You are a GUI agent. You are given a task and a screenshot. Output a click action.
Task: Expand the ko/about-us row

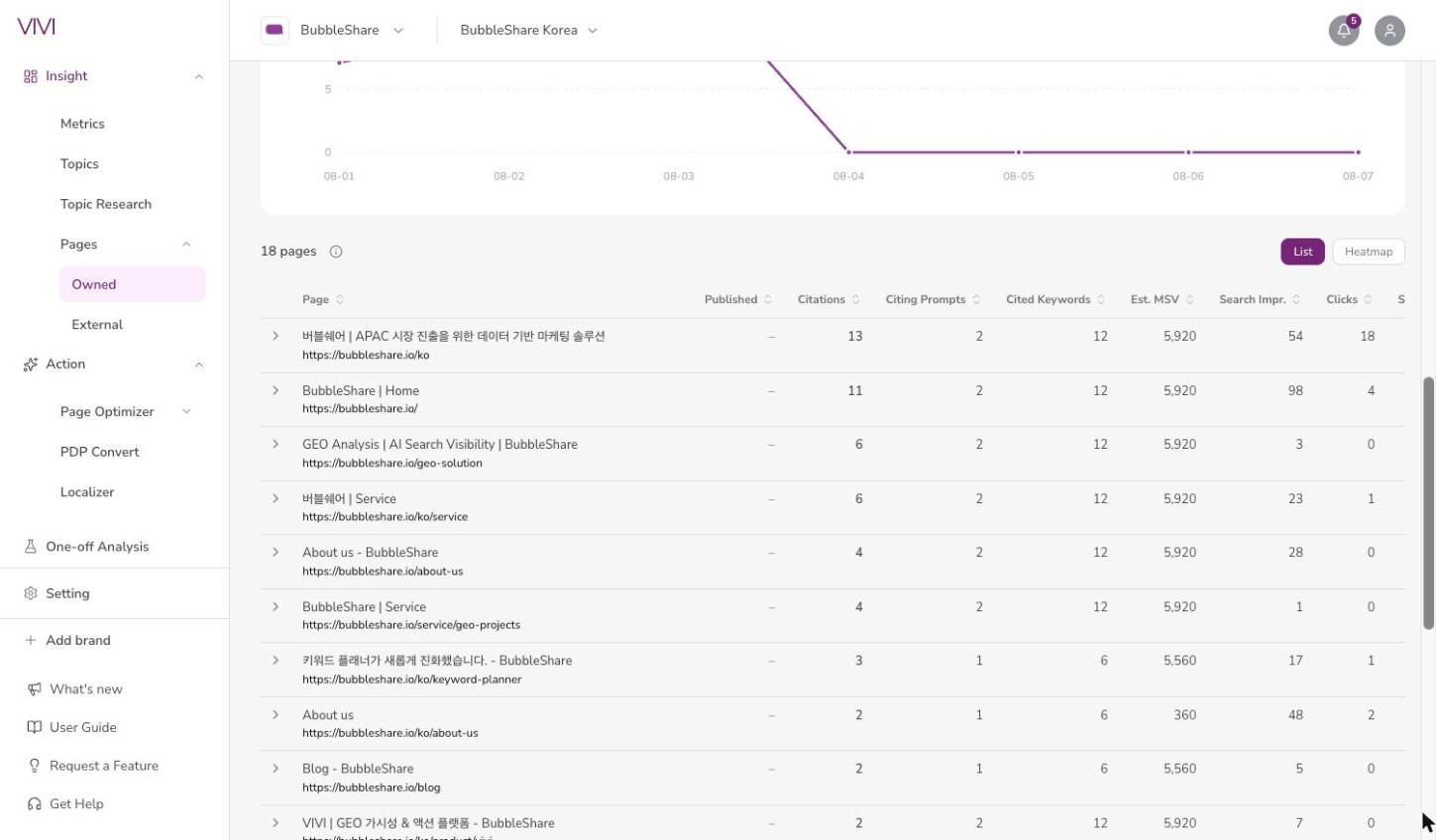click(276, 714)
